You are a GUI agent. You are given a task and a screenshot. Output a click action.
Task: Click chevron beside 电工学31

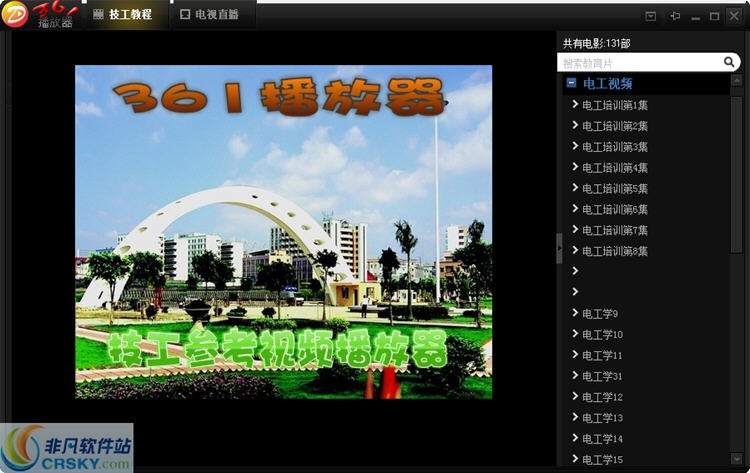pos(575,375)
